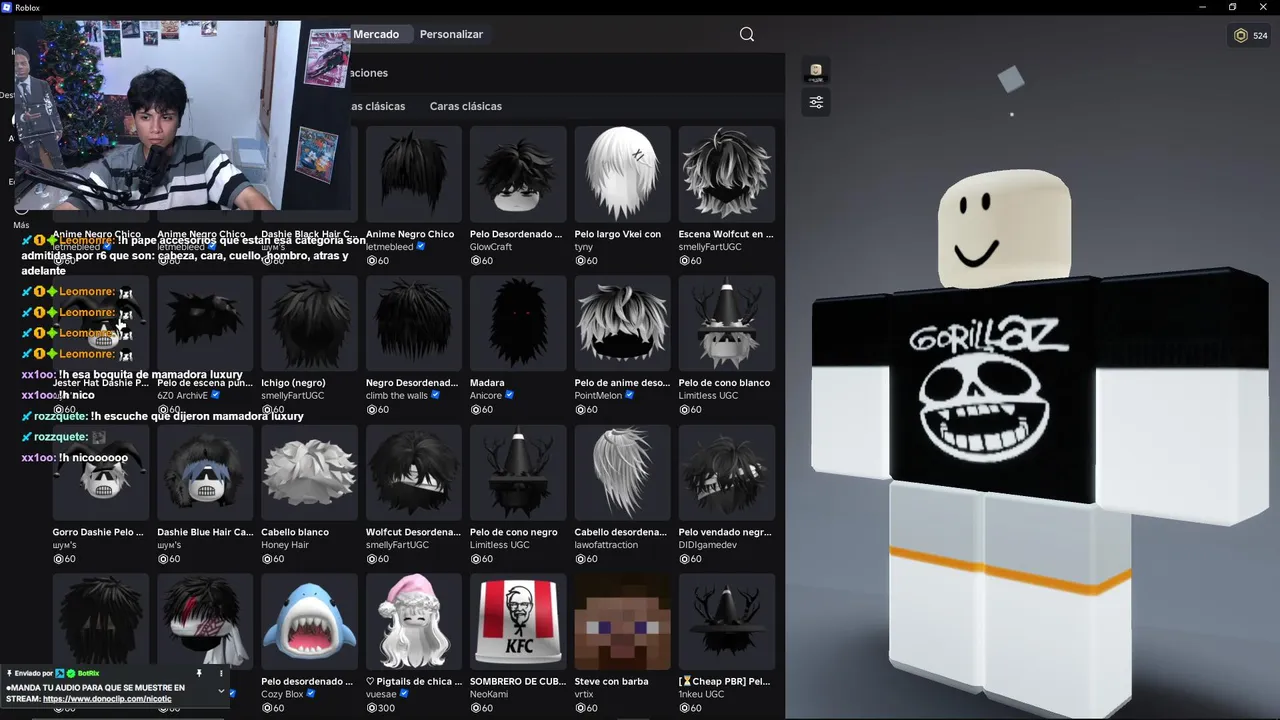1280x720 pixels.
Task: Click the avatar preview thumbnail icon above sliders
Action: 816,71
